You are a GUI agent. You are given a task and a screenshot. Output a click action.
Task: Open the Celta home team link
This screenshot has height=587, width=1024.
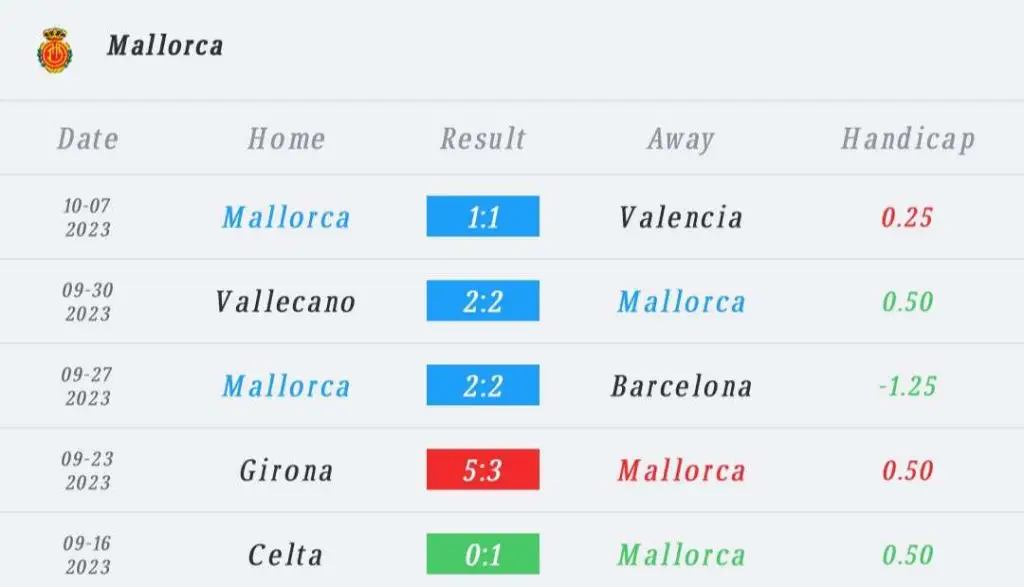(x=285, y=555)
